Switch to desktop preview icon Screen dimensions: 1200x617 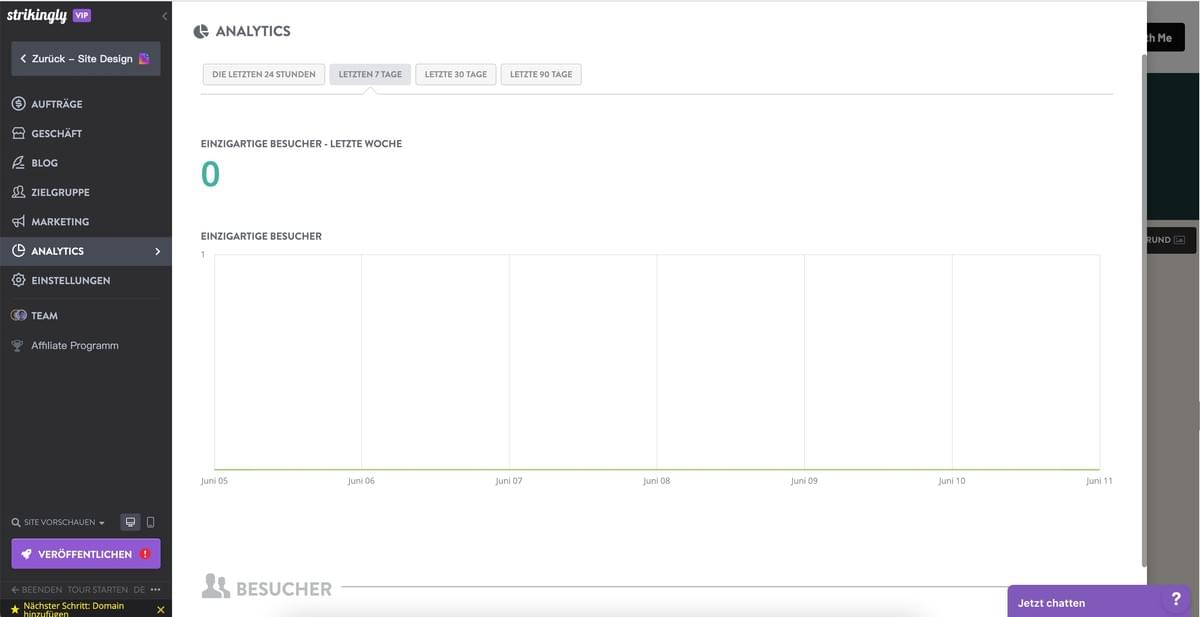tap(130, 522)
